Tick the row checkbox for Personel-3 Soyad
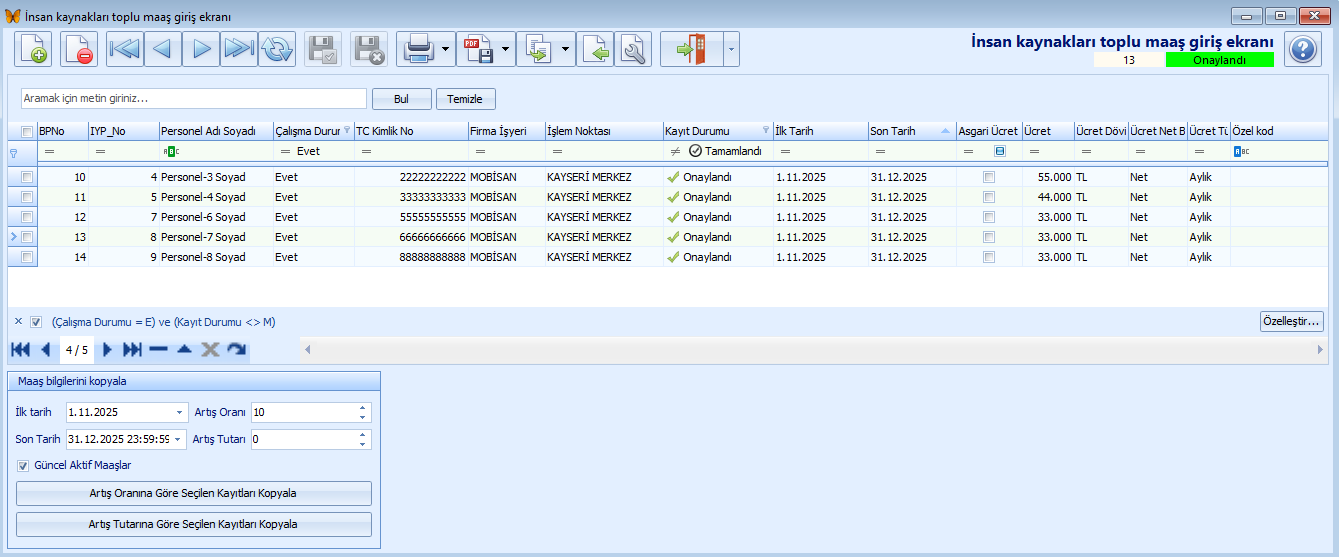The height and width of the screenshot is (557, 1339). (27, 177)
